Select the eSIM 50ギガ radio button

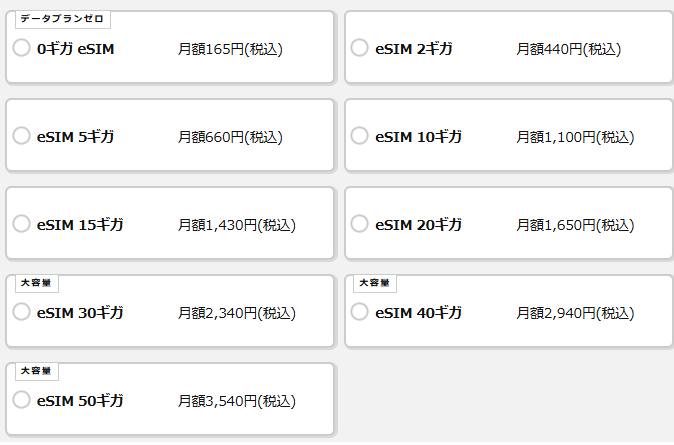(x=22, y=400)
